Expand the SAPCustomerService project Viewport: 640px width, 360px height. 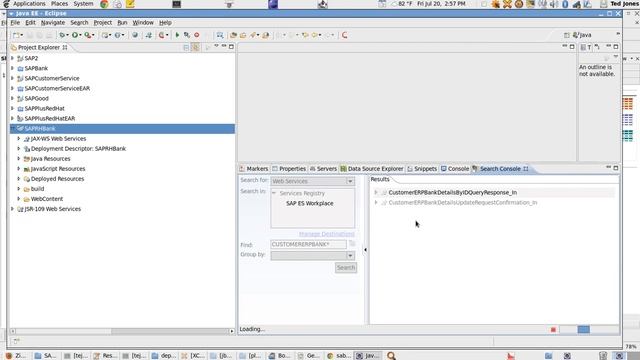coord(12,78)
